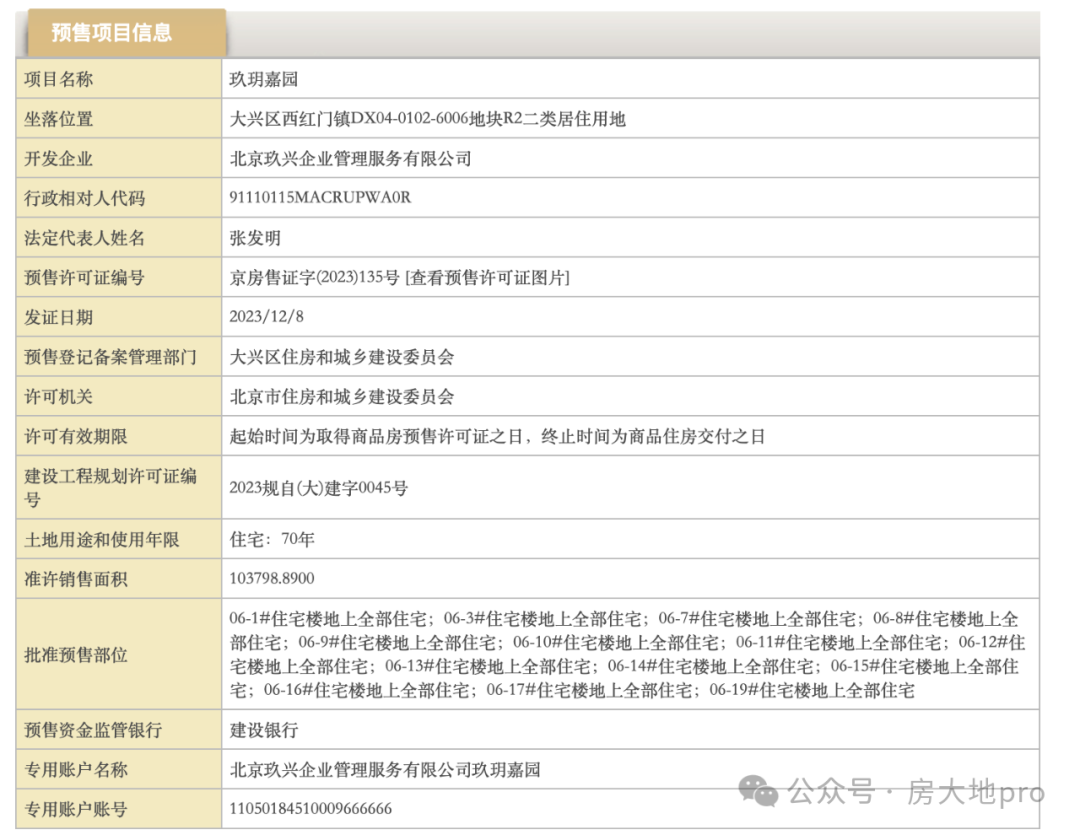Select the sales area 103798.8900
The image size is (1080, 835).
coord(272,579)
